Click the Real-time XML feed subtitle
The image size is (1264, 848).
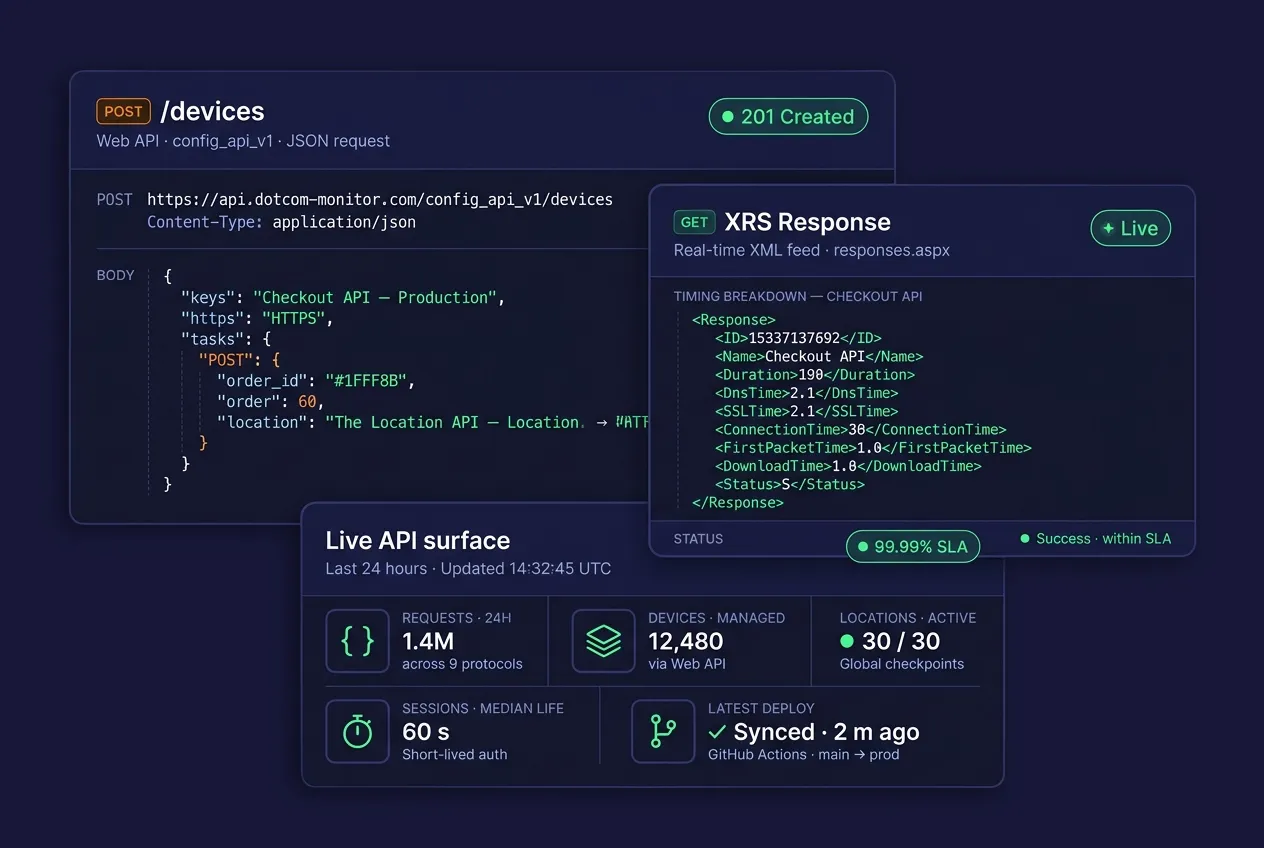coord(812,250)
